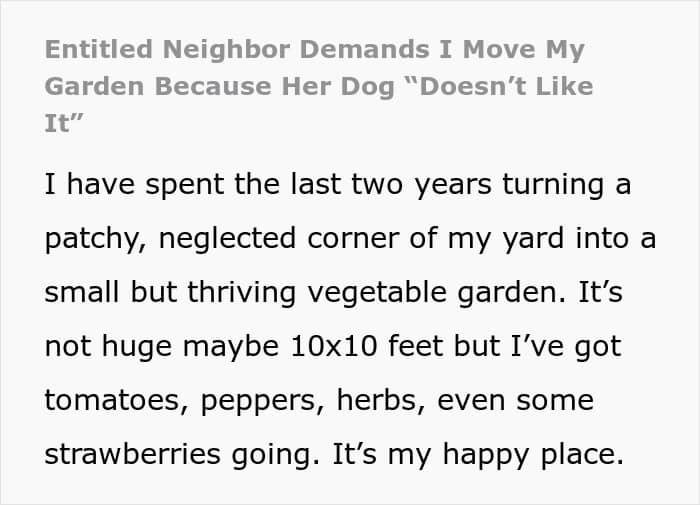Screen dimensions: 700x505
Task: Click the heading's final word "It"
Action: click(x=56, y=123)
